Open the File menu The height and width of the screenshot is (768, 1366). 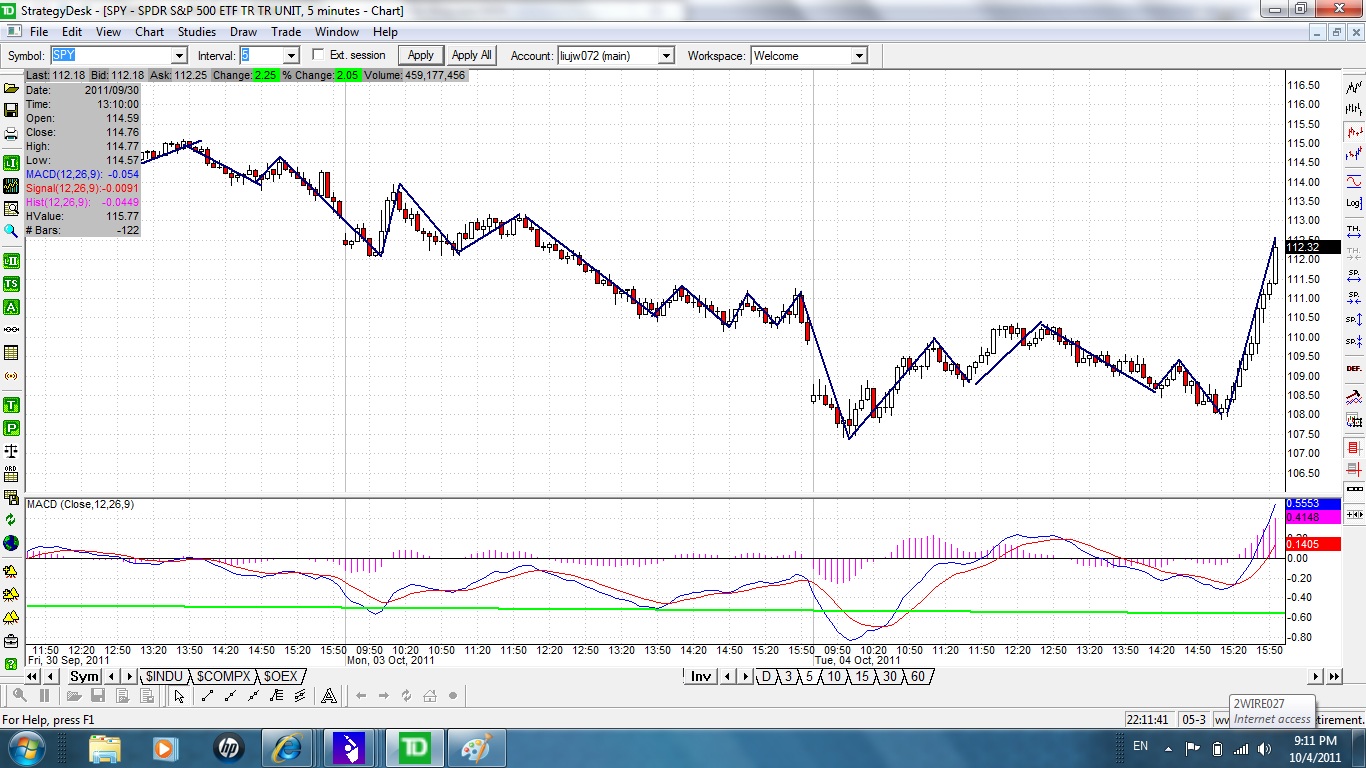[x=39, y=32]
